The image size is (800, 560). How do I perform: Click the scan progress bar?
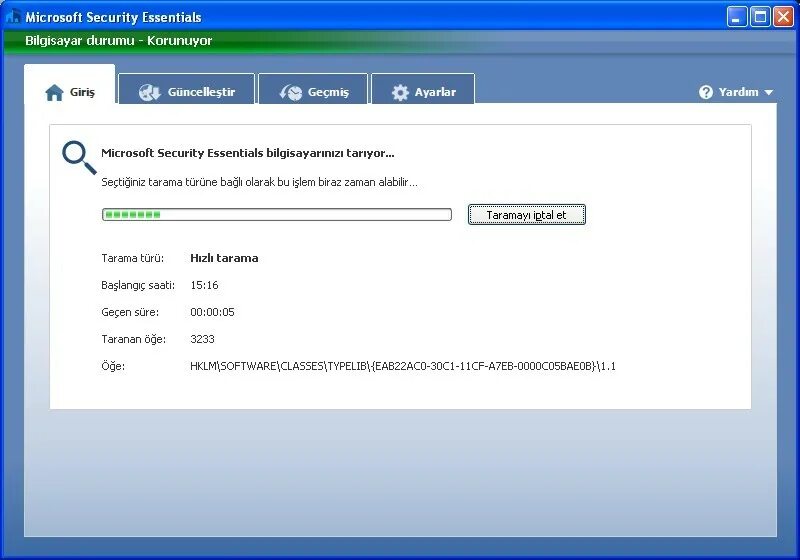tap(277, 215)
